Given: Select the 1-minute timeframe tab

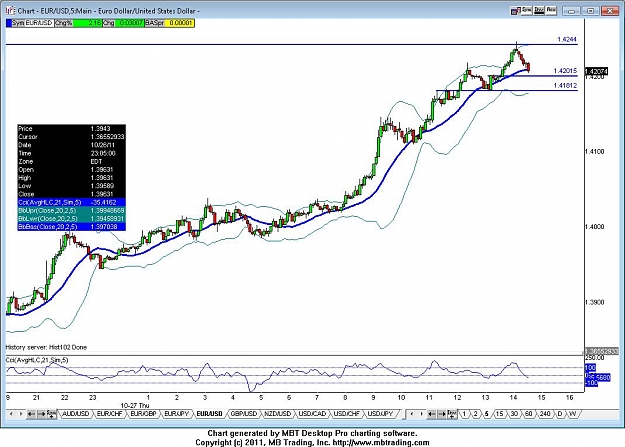Looking at the screenshot, I should (x=464, y=414).
